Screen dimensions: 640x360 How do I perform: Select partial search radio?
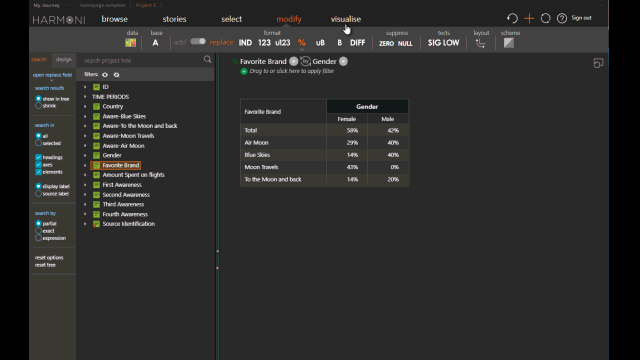pyautogui.click(x=38, y=223)
